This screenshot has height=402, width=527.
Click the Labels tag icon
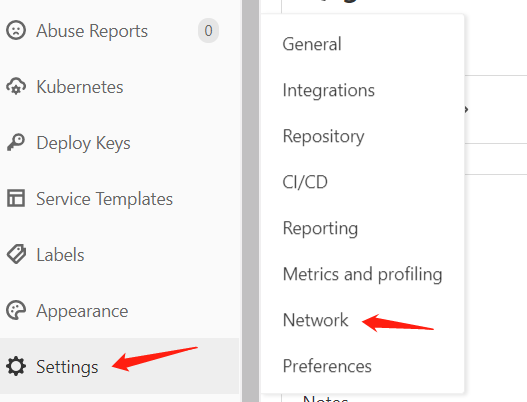pyautogui.click(x=16, y=254)
